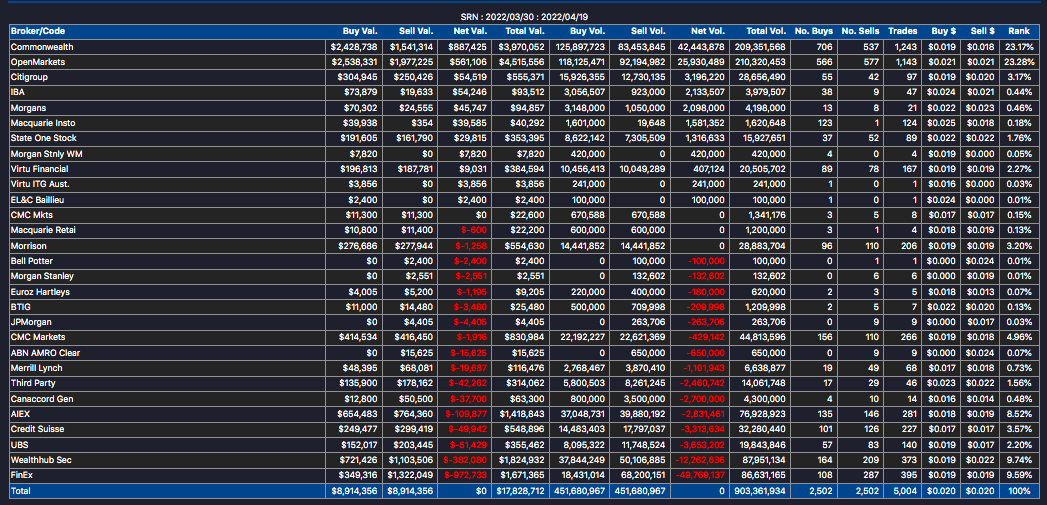Click the Total Vol. 903,361,934 cell
The width and height of the screenshot is (1047, 505).
pyautogui.click(x=761, y=491)
